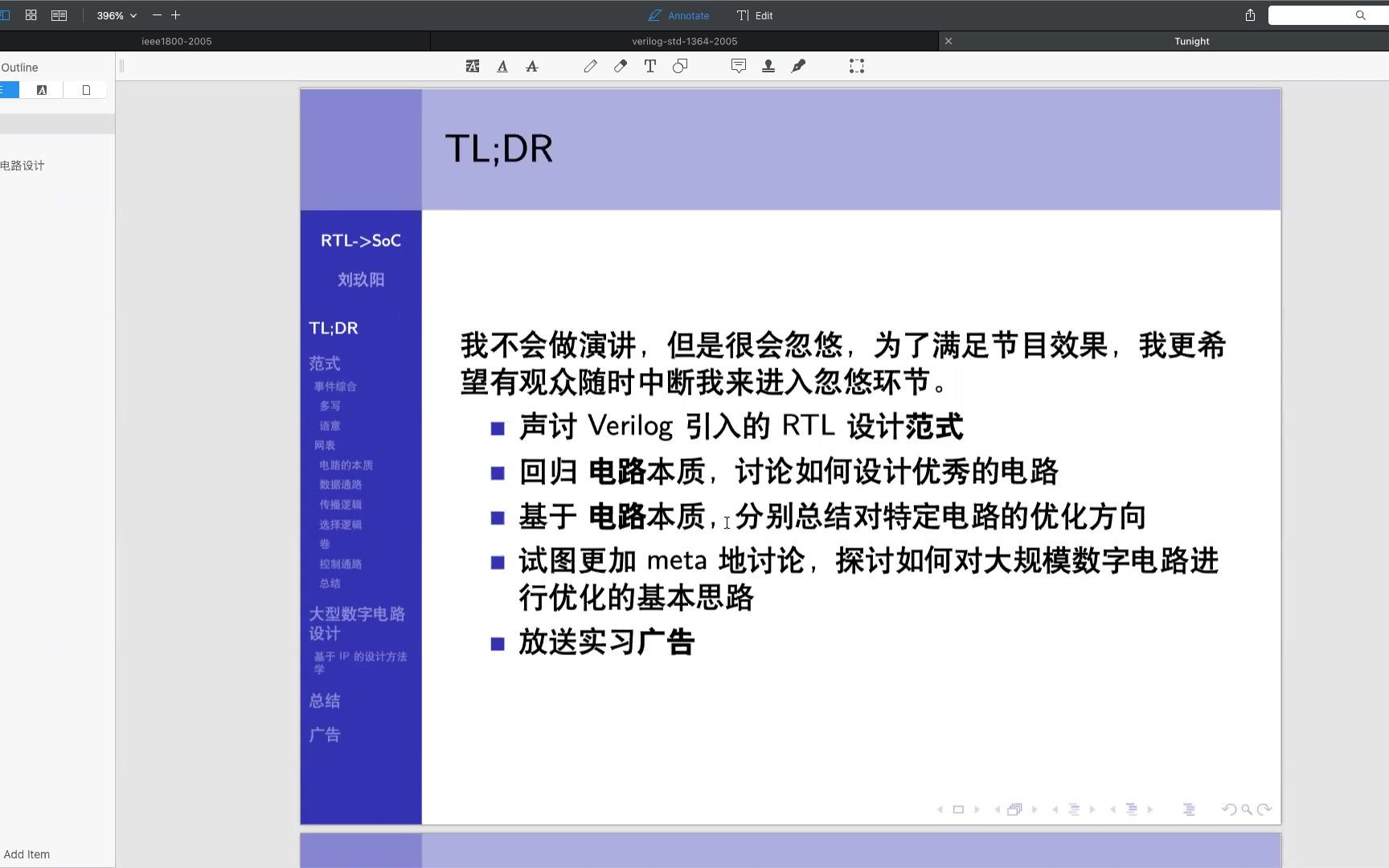Jump to TL;DR section in slide sidebar
The image size is (1389, 868).
click(334, 328)
